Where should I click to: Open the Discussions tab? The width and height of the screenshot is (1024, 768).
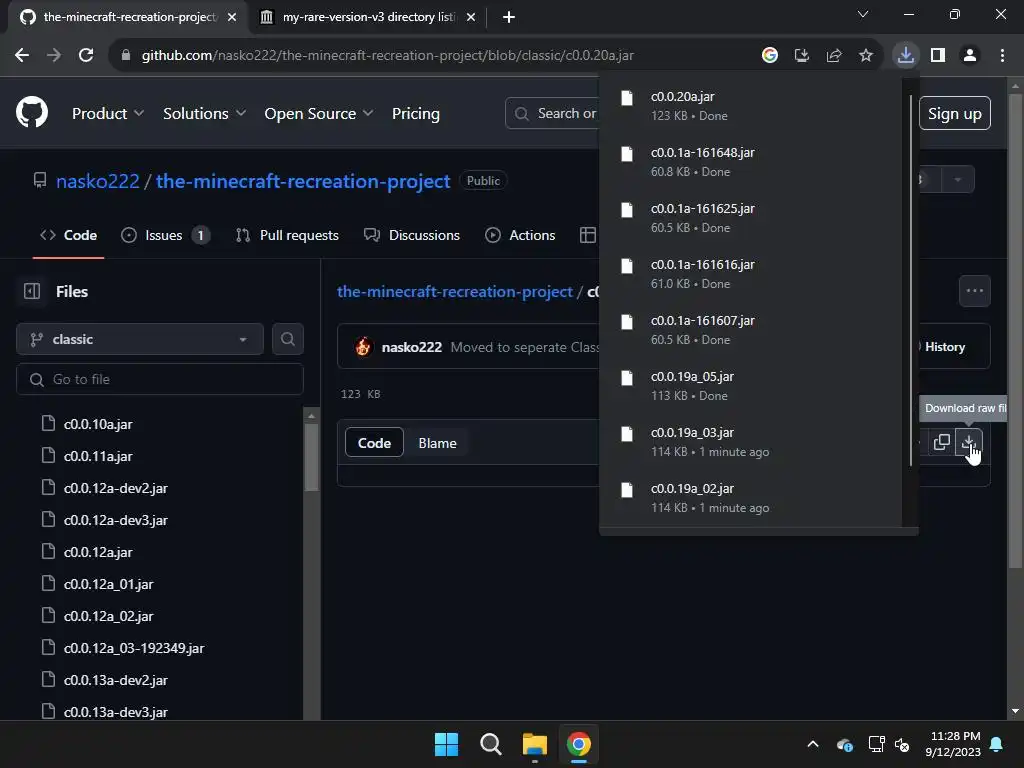412,235
